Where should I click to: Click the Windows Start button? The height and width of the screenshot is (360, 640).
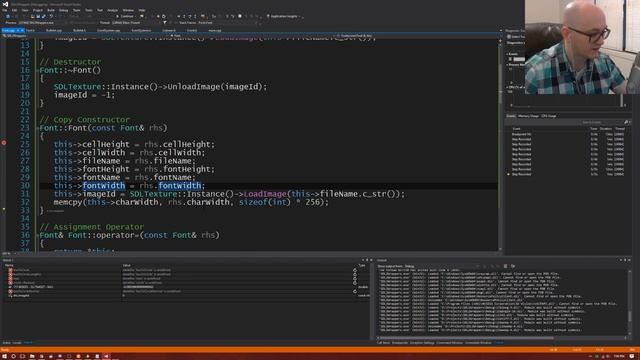[x=4, y=356]
